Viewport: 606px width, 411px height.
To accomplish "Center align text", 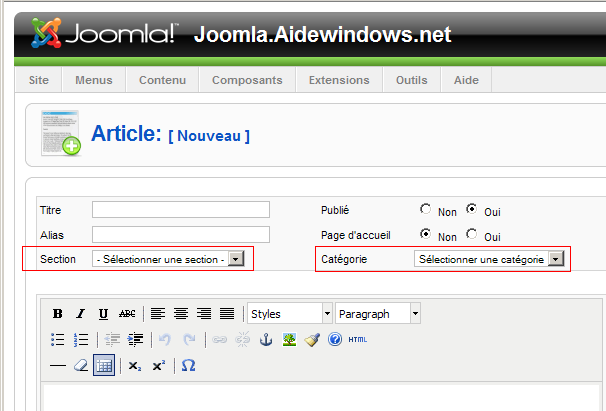I will coord(181,314).
